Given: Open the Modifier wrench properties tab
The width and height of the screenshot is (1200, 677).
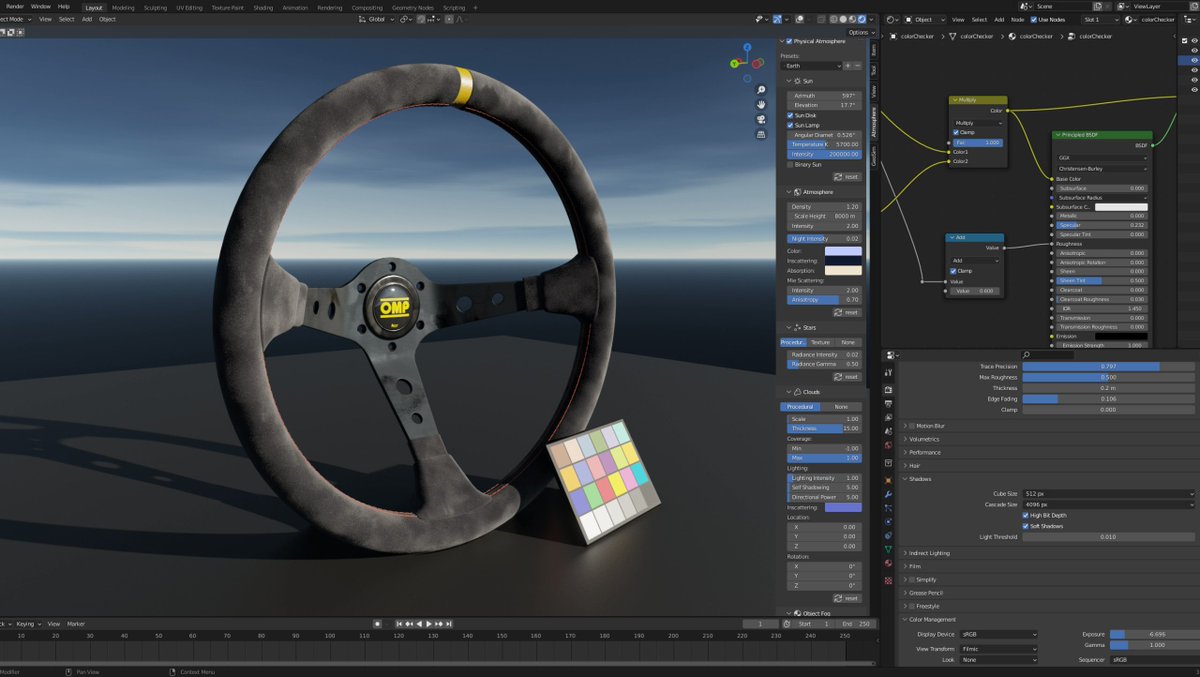Looking at the screenshot, I should [x=888, y=495].
